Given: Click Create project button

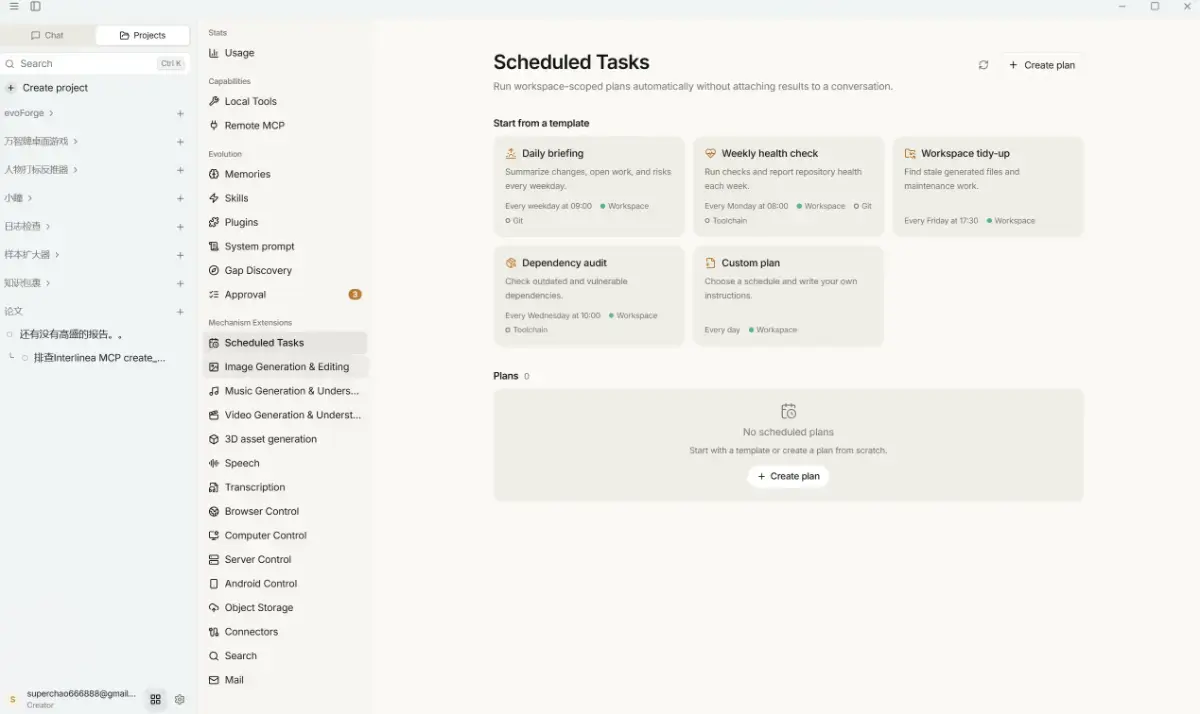Looking at the screenshot, I should coord(47,88).
